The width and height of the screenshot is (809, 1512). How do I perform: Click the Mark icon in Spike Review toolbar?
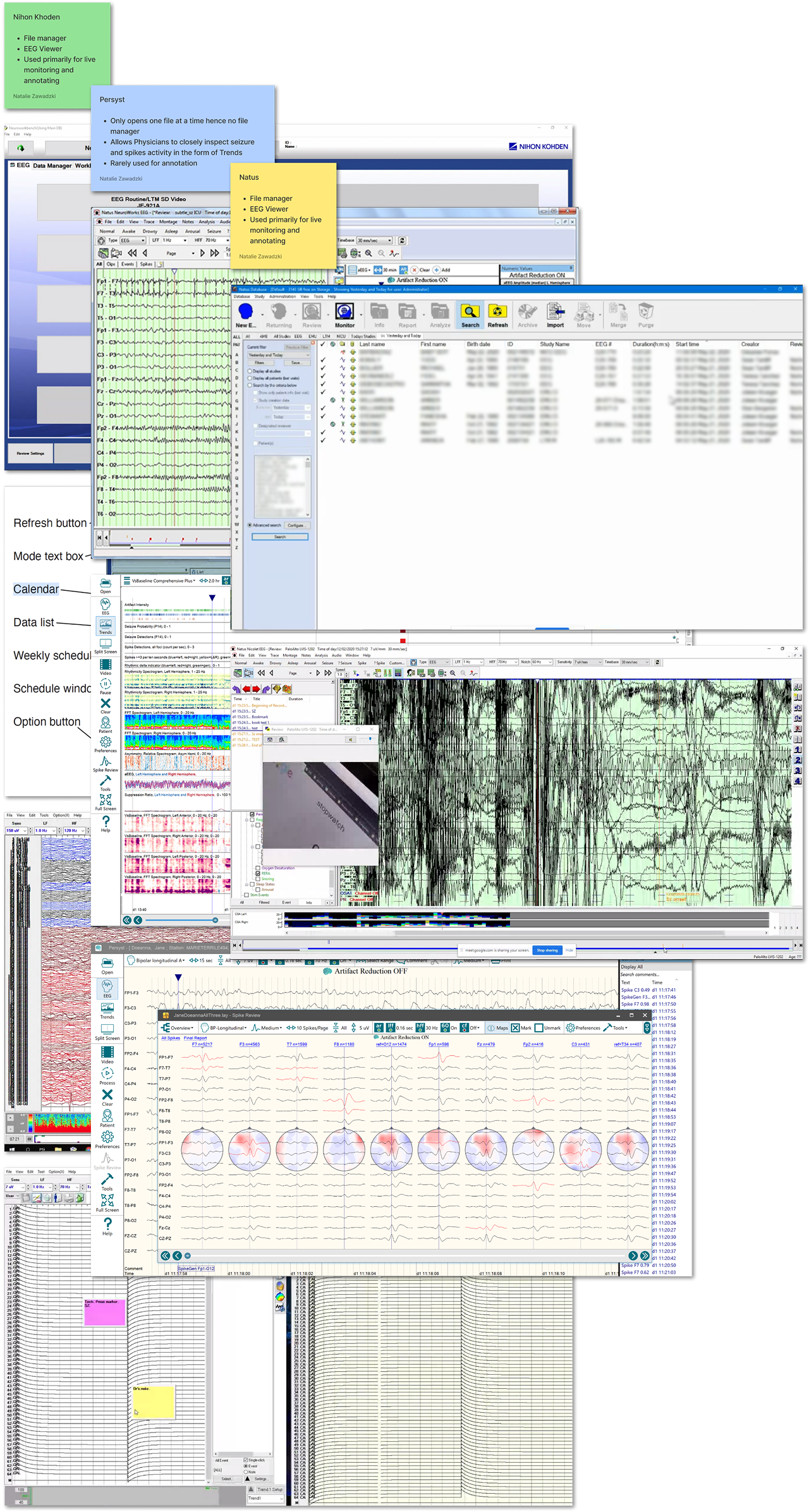(x=521, y=1028)
